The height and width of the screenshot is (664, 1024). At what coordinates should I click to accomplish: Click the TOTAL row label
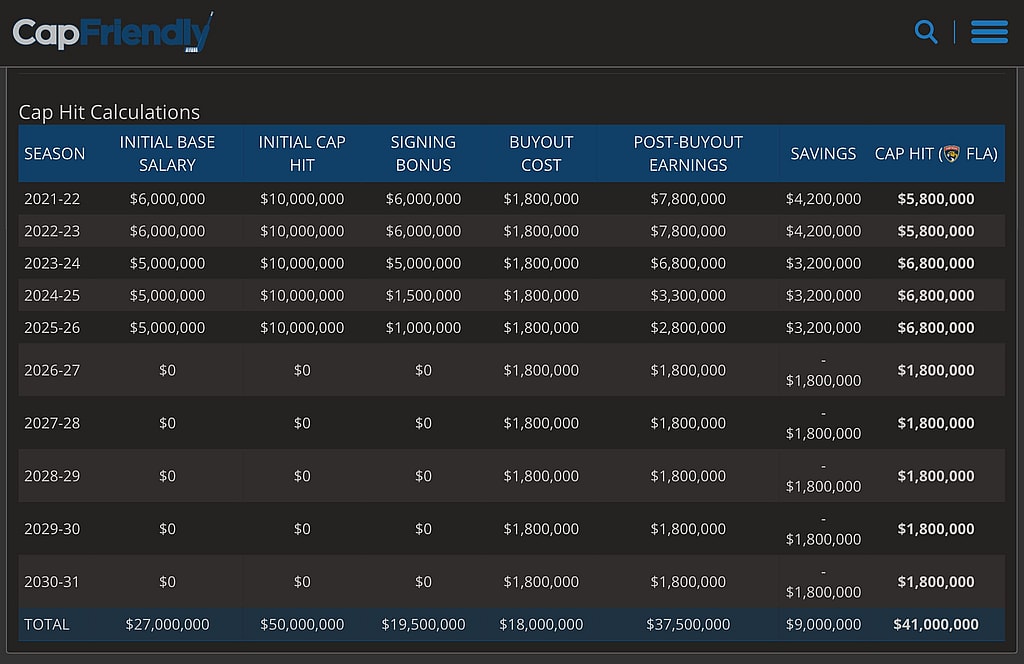tap(47, 624)
